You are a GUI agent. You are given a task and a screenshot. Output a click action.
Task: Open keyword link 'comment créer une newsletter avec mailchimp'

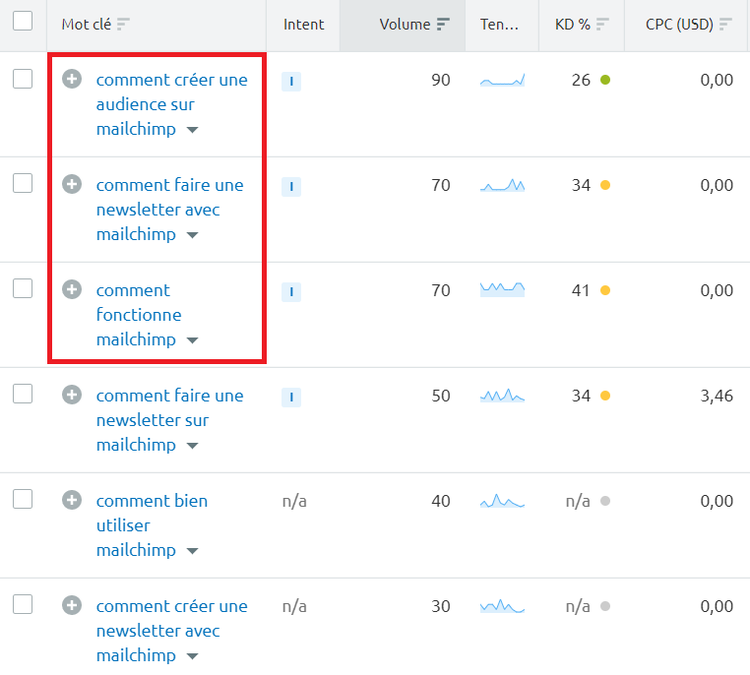point(172,631)
